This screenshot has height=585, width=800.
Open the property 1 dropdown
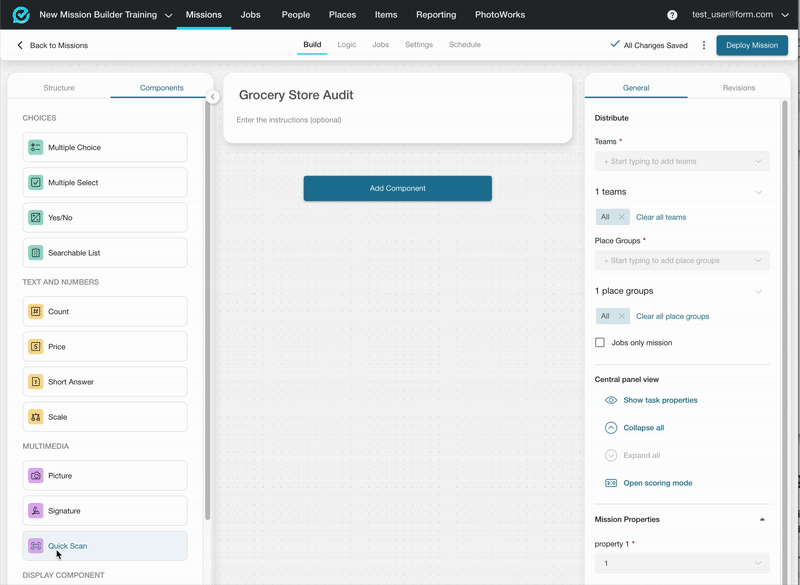[682, 564]
